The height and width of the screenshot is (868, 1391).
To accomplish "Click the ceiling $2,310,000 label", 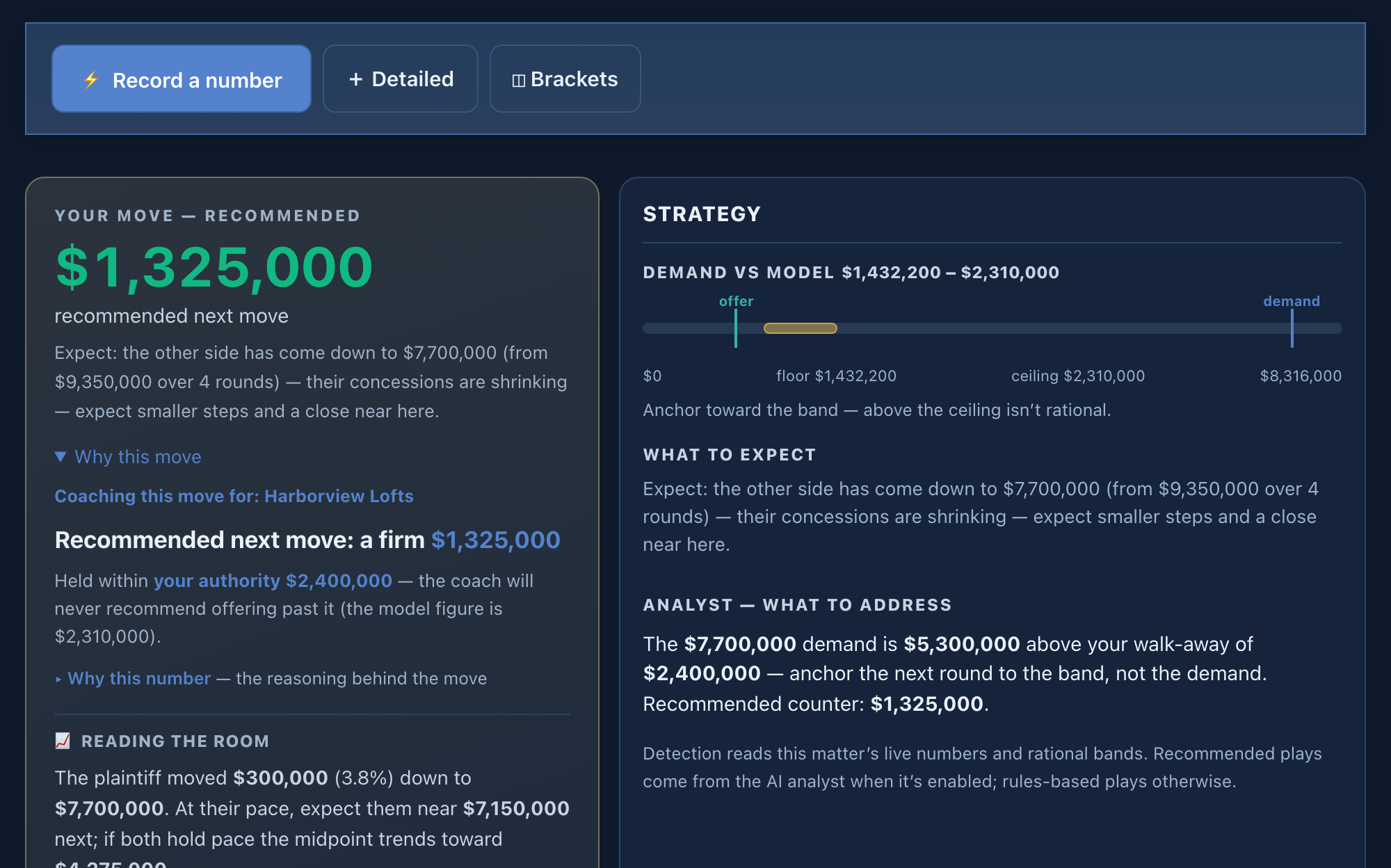I will tap(1078, 376).
